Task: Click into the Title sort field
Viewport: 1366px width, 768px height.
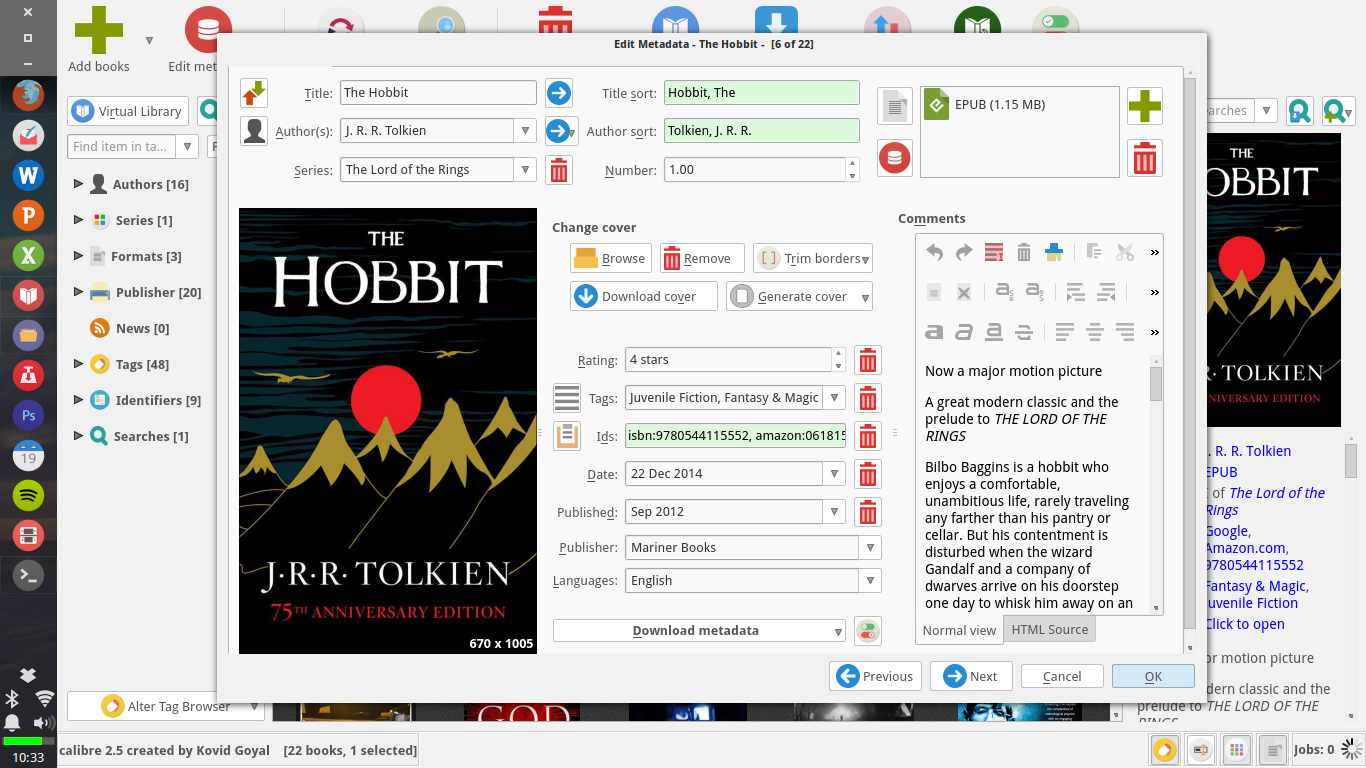Action: coord(762,93)
